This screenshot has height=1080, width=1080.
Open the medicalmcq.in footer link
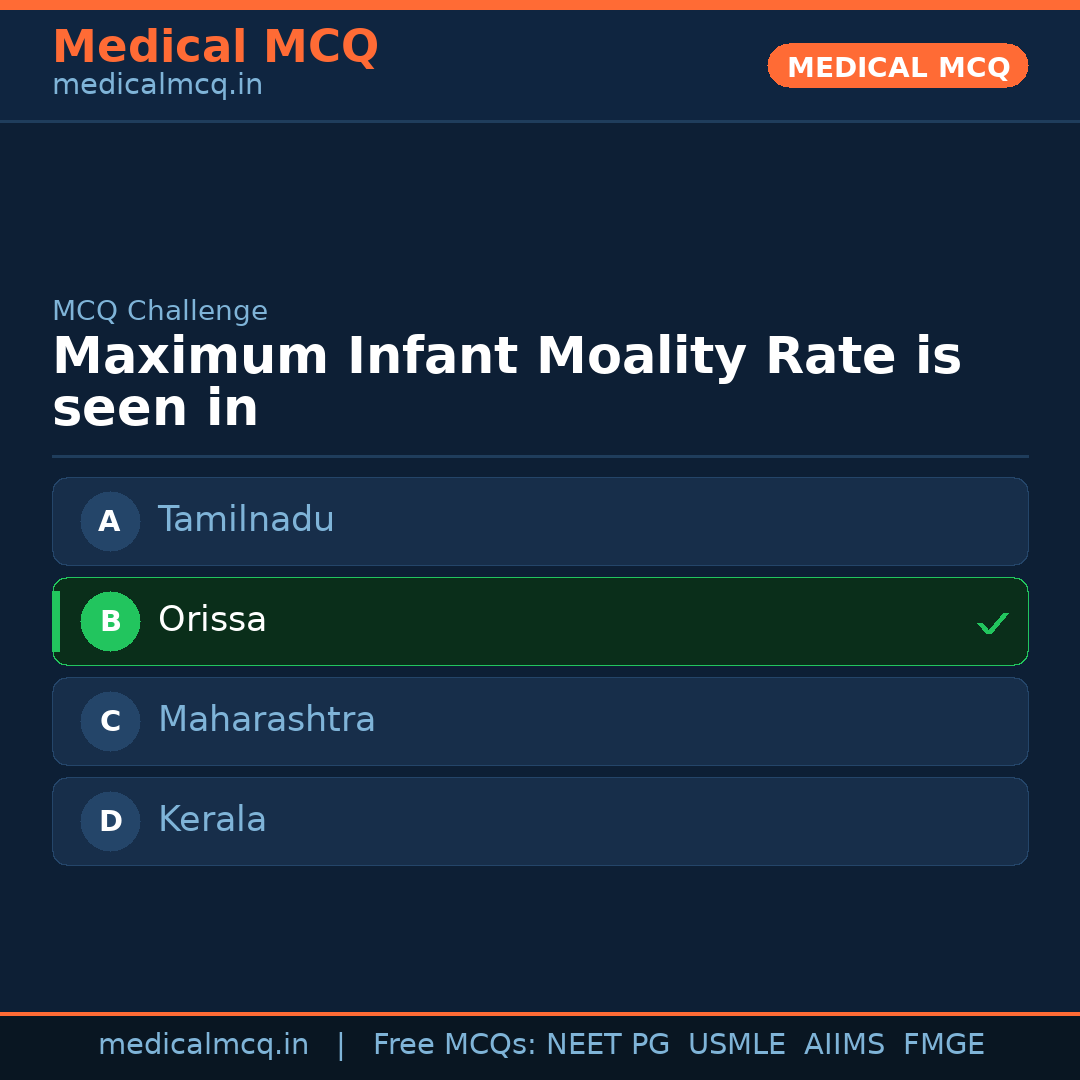pyautogui.click(x=204, y=1044)
